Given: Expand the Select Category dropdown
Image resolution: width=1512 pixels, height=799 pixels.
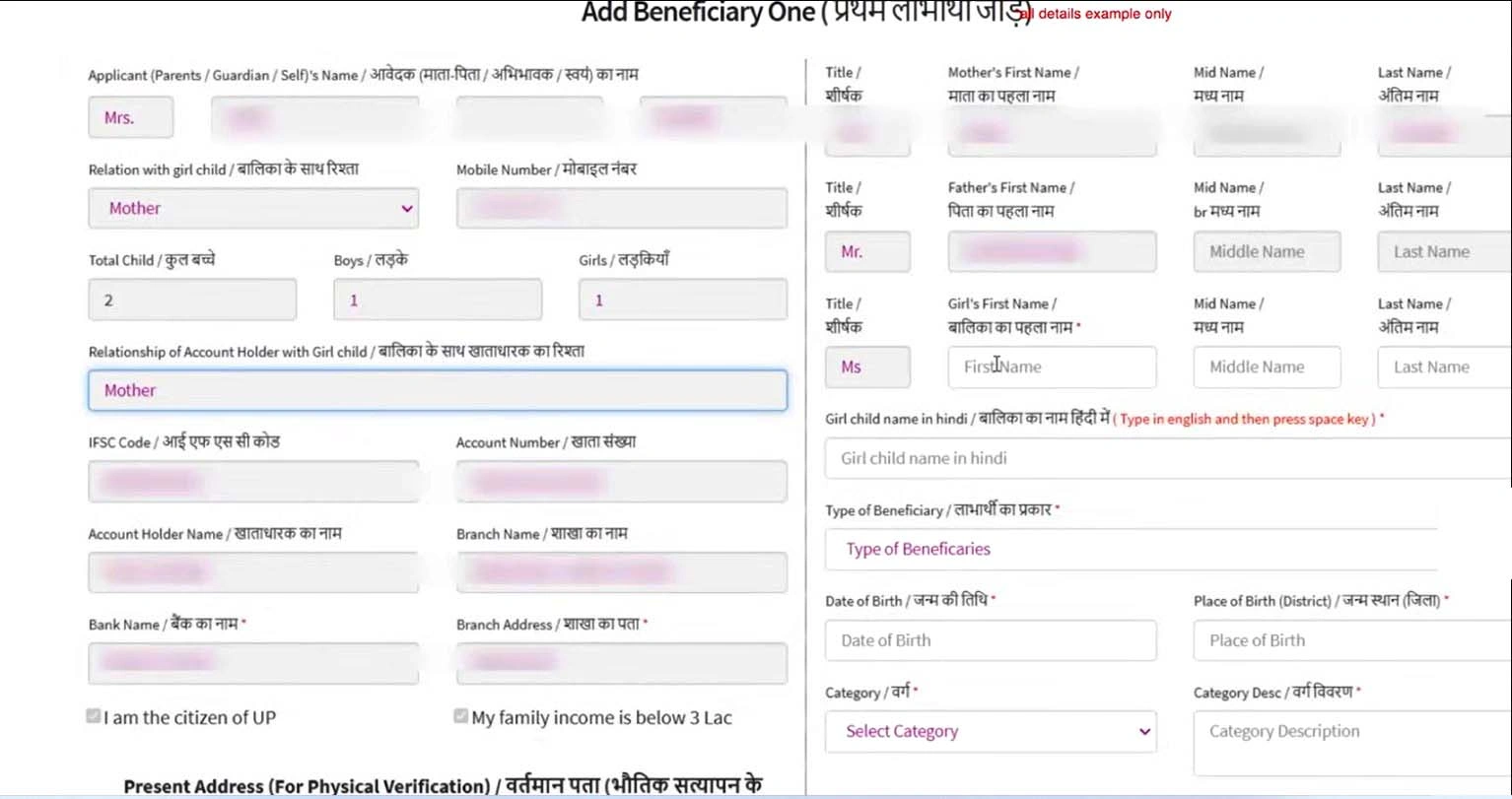Looking at the screenshot, I should tap(991, 732).
